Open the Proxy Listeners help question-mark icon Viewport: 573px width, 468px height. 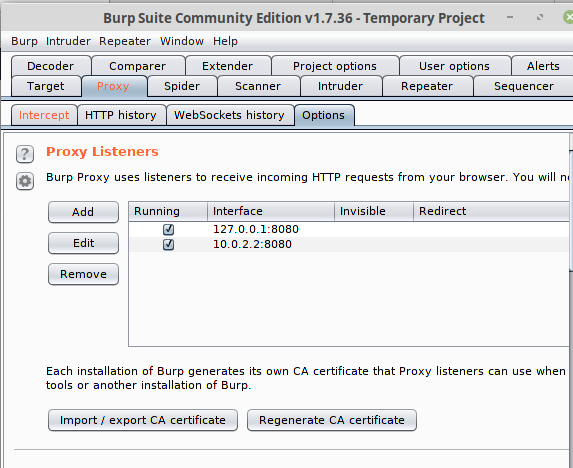point(25,154)
